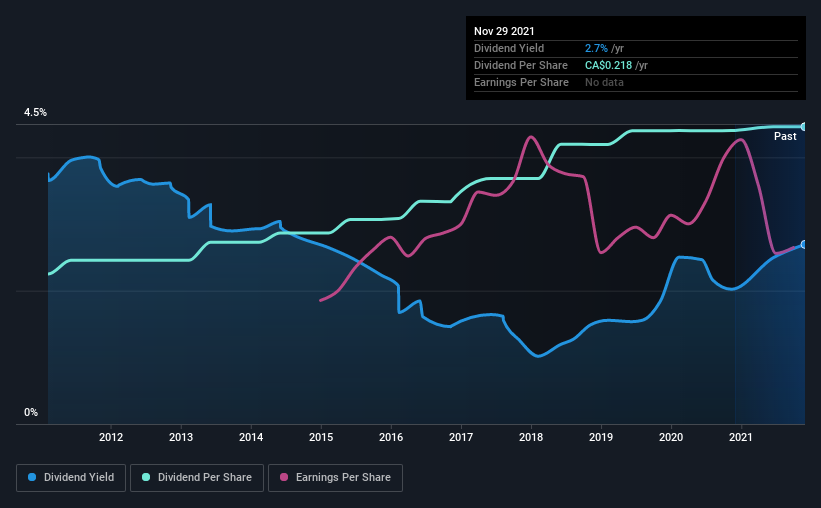The height and width of the screenshot is (508, 821).
Task: Click the 2020 x-axis label
Action: coord(671,437)
